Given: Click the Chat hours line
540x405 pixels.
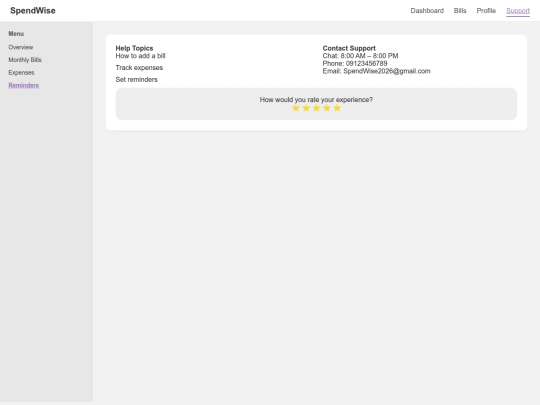Looking at the screenshot, I should click(360, 56).
